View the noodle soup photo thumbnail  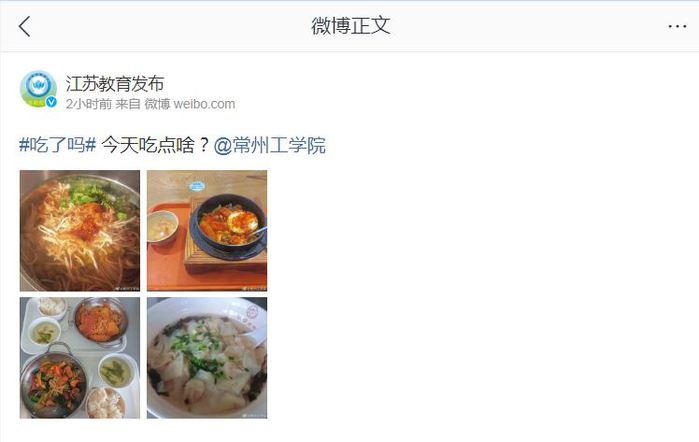(80, 231)
